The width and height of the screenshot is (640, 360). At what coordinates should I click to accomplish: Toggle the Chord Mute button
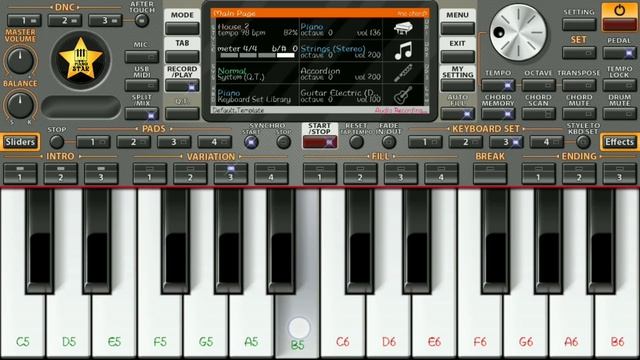579,114
